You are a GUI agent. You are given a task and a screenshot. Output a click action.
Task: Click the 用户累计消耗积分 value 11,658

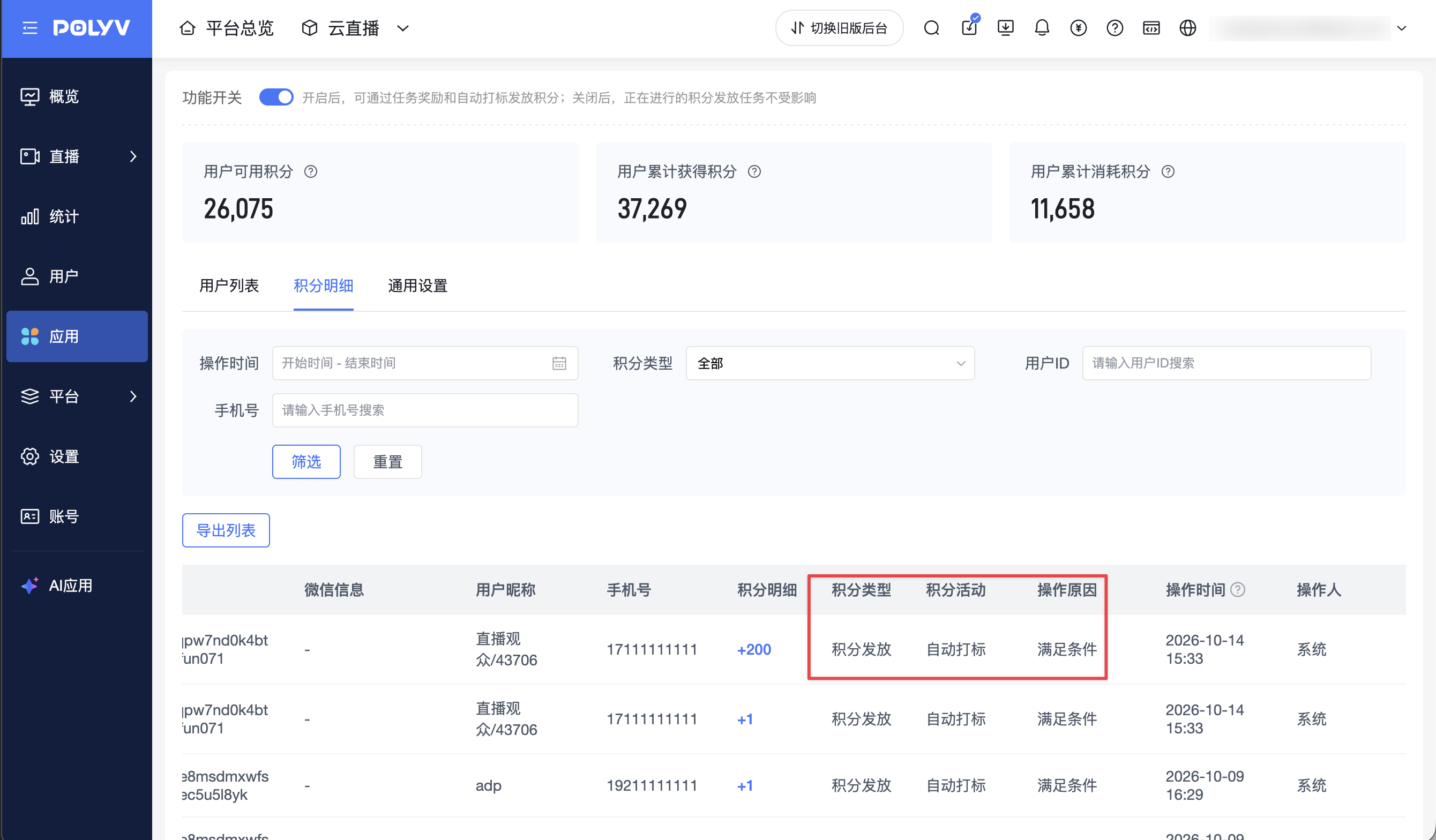coord(1063,208)
